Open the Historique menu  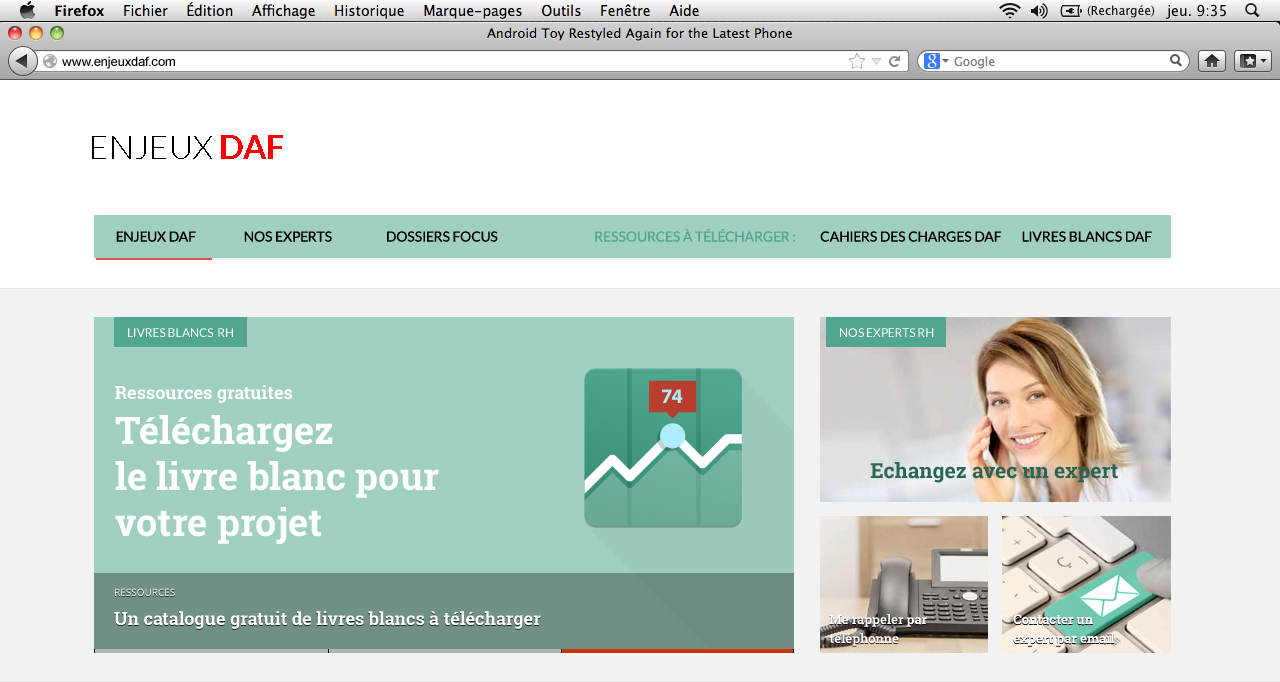(369, 11)
